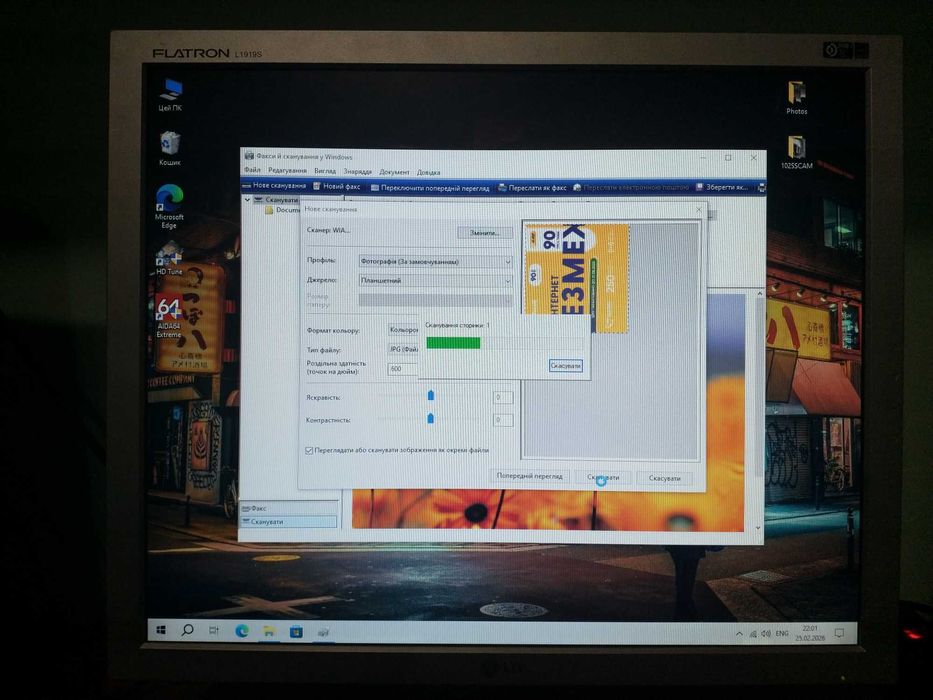Screen dimensions: 933x700
Task: Click Зберегти як toolbar button
Action: 721,188
